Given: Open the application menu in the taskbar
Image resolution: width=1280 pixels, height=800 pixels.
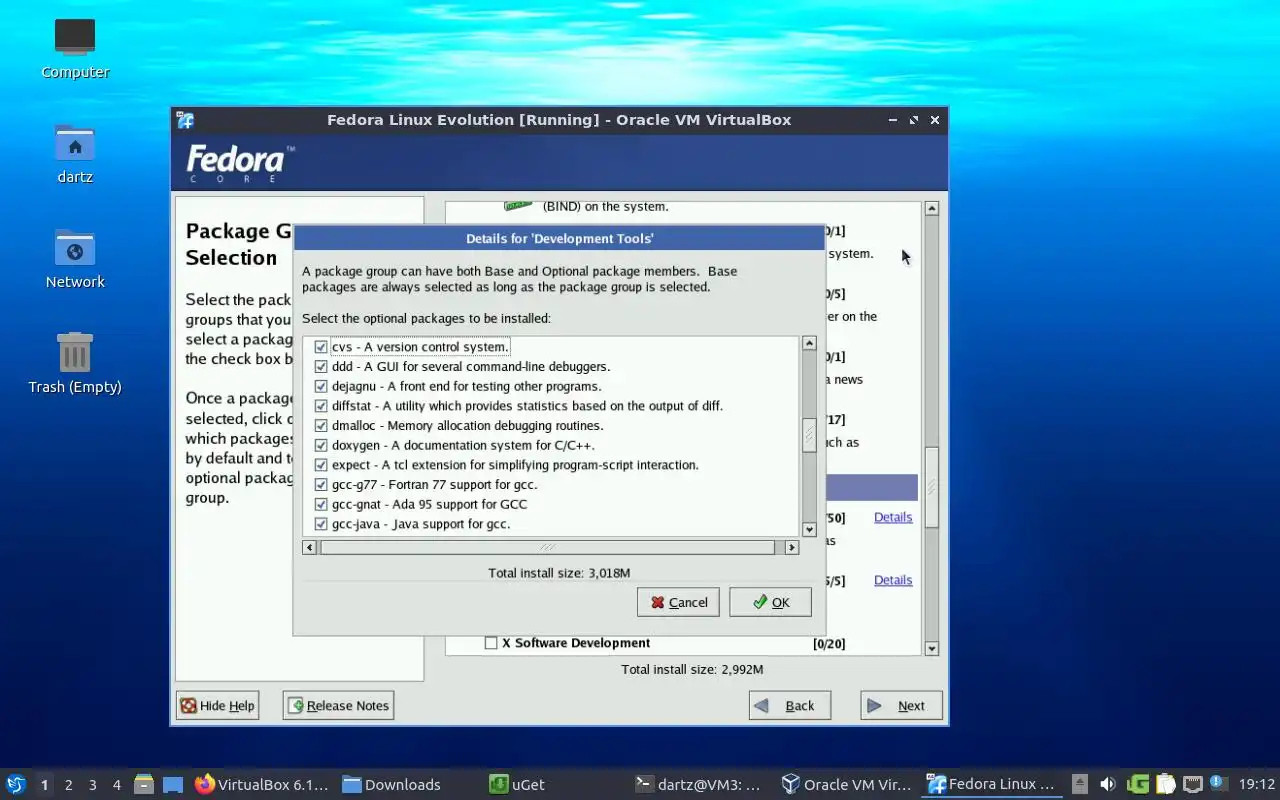Looking at the screenshot, I should pyautogui.click(x=16, y=785).
